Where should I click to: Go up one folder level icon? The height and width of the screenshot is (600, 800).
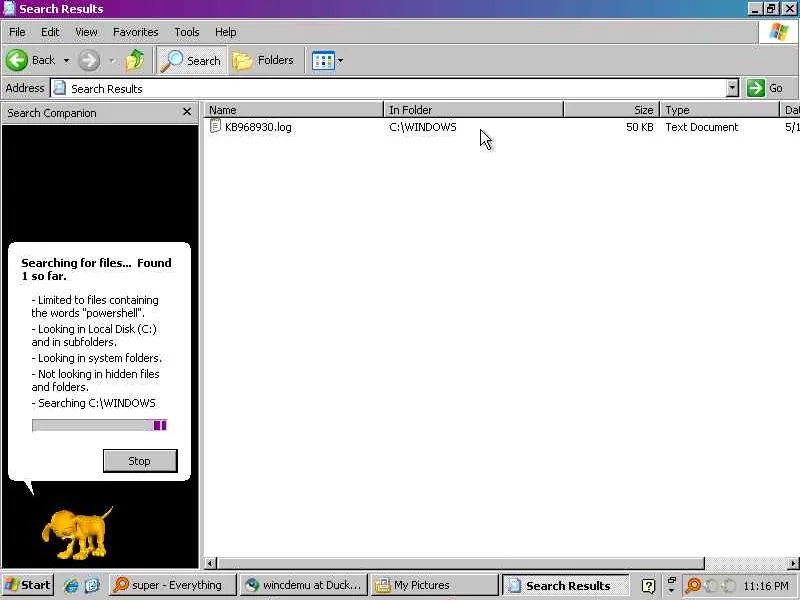tap(135, 60)
